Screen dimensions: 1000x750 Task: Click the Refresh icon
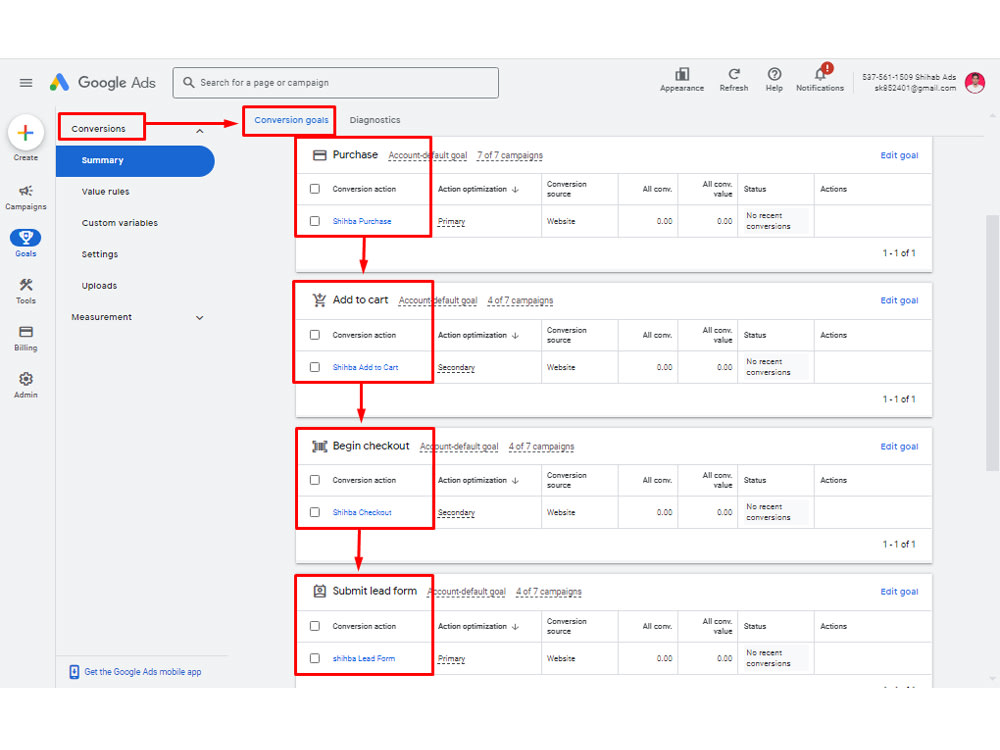click(x=734, y=74)
